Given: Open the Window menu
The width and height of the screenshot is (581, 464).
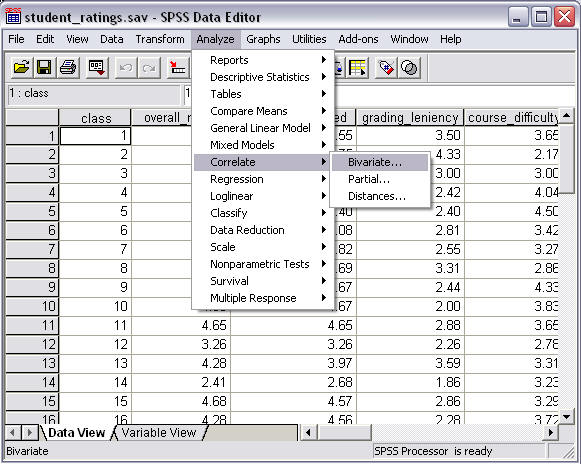Looking at the screenshot, I should click(x=409, y=39).
